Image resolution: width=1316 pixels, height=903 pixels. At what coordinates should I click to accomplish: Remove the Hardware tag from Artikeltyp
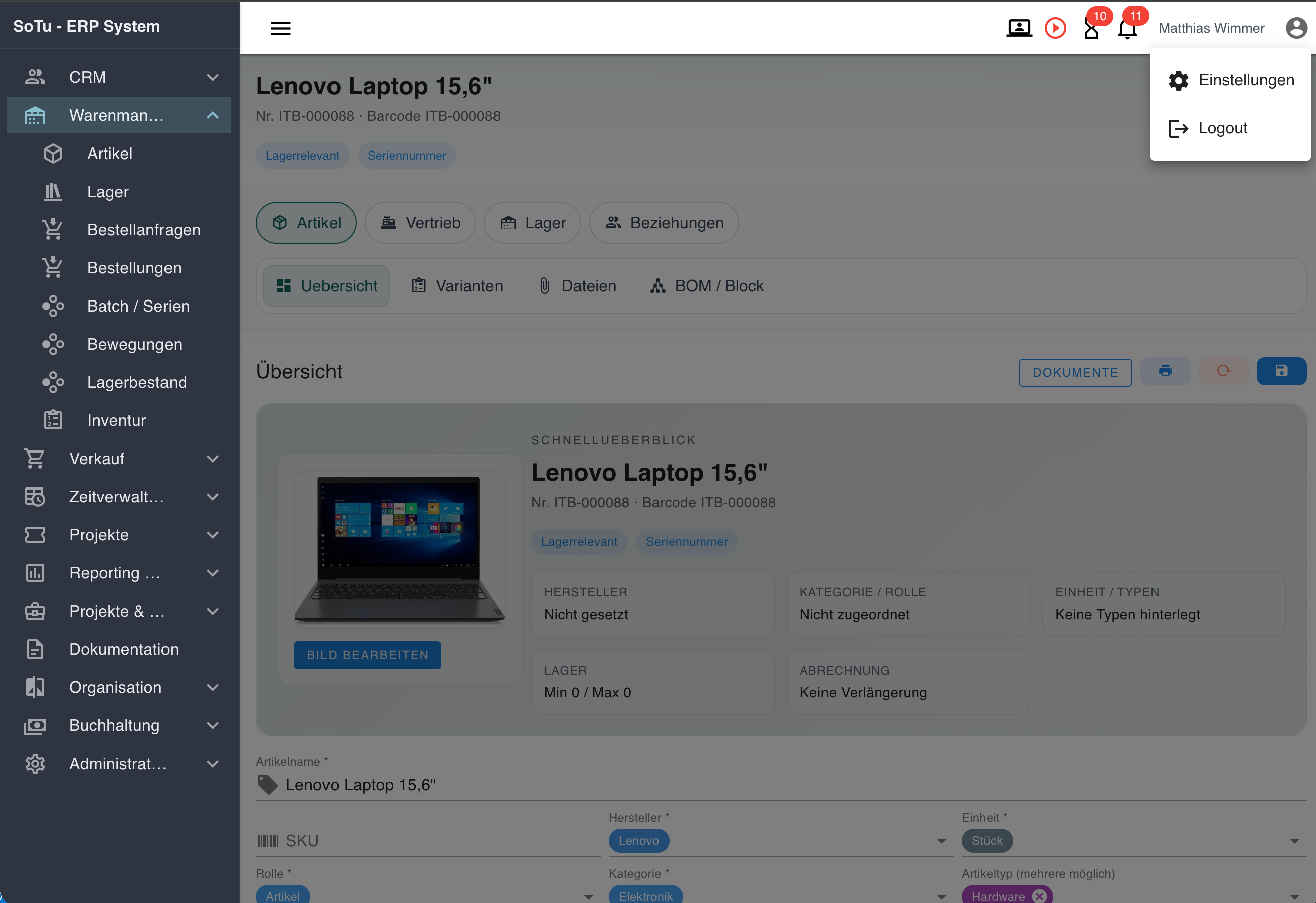coord(1040,895)
